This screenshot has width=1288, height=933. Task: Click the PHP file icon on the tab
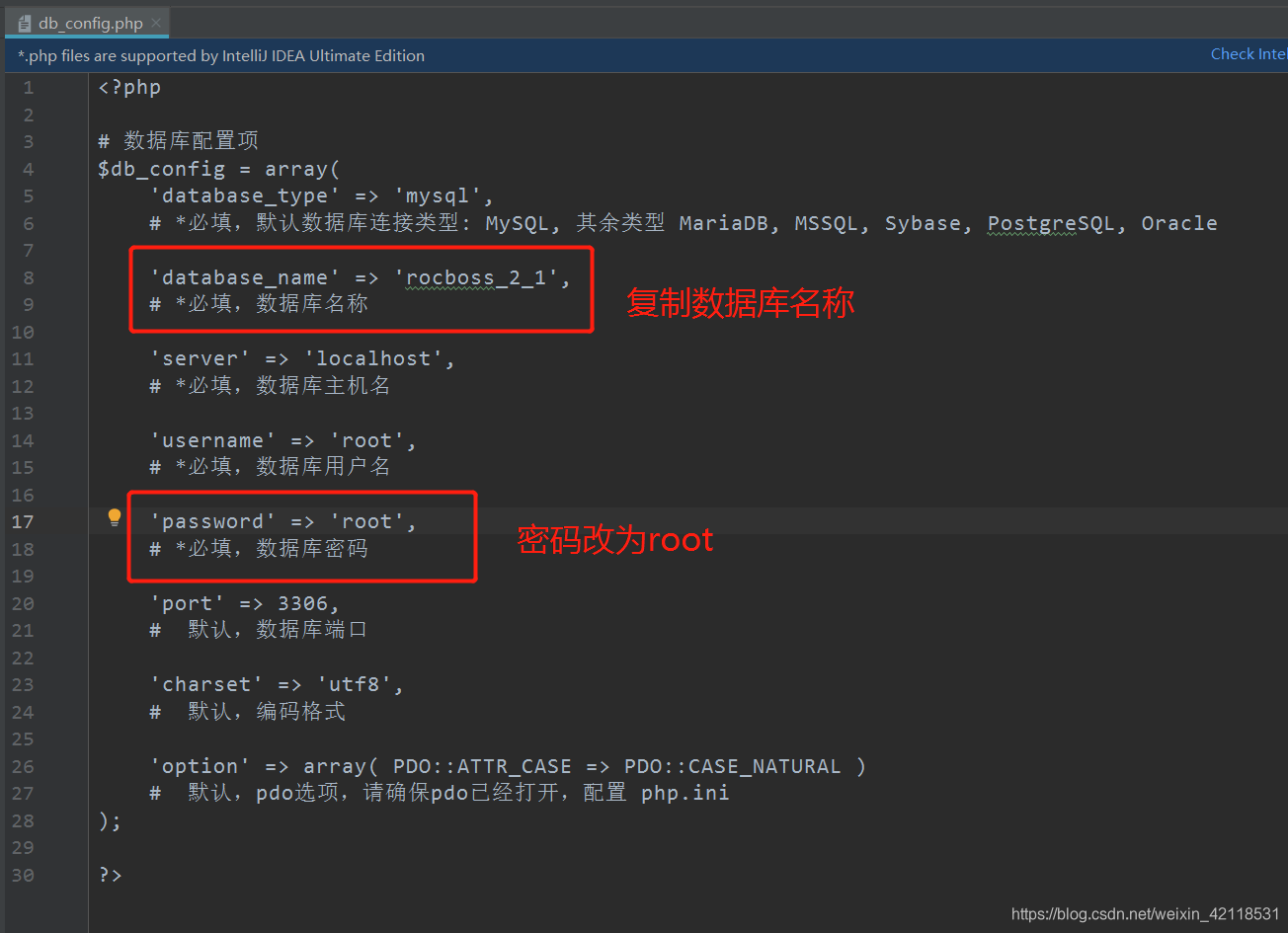[25, 23]
